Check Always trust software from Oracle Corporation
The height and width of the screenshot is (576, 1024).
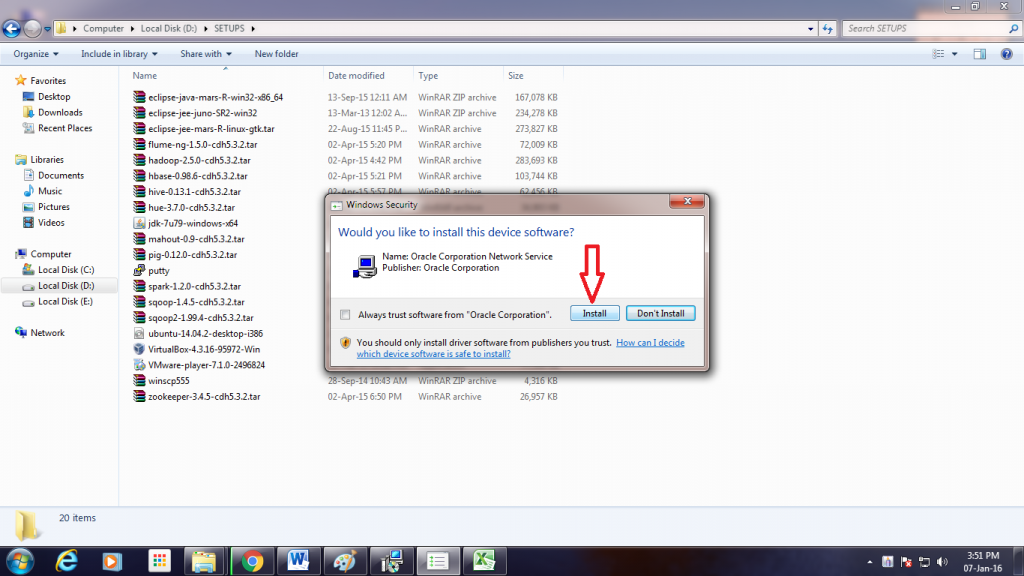pyautogui.click(x=345, y=315)
